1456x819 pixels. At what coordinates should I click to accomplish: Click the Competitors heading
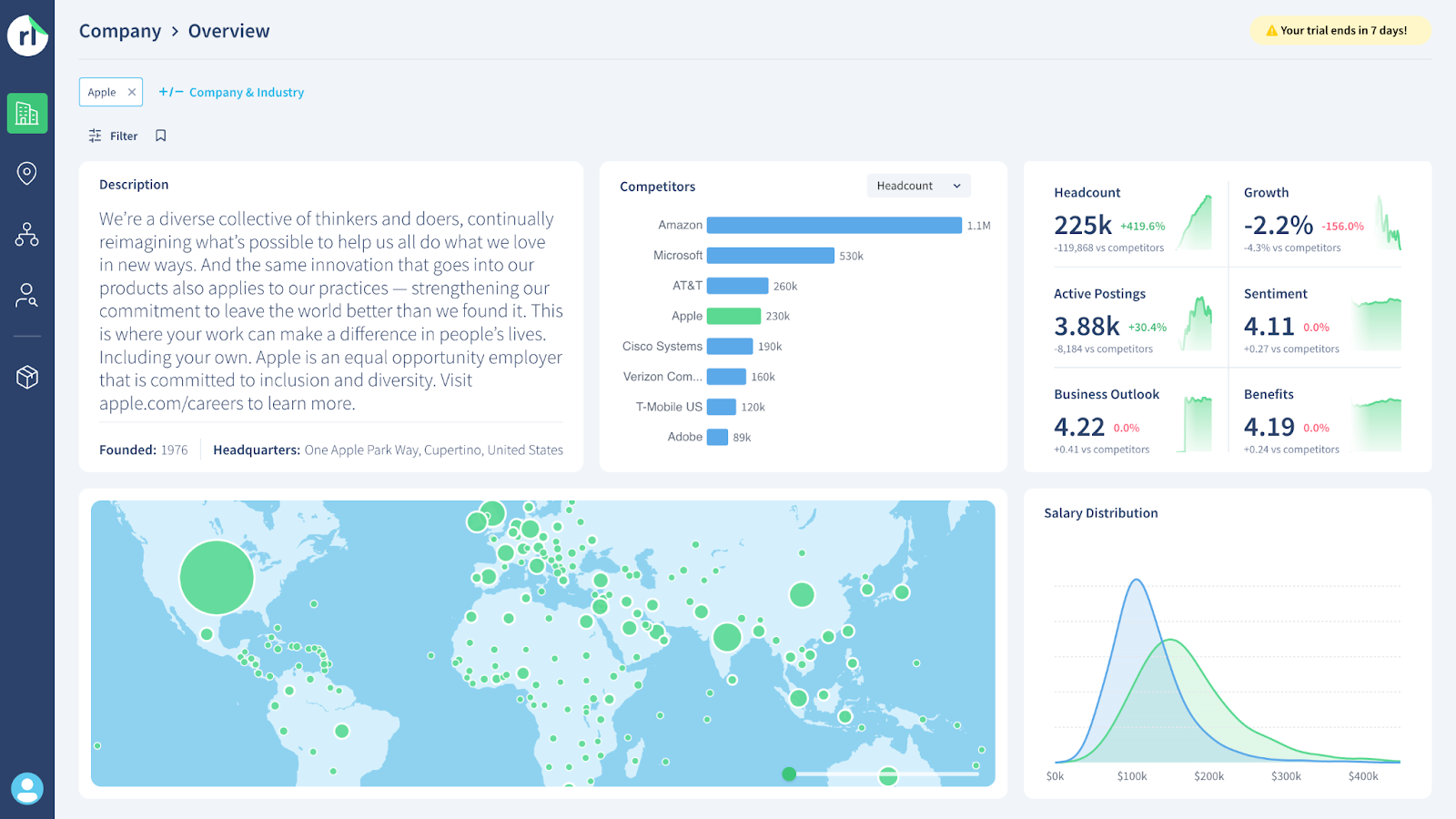657,187
